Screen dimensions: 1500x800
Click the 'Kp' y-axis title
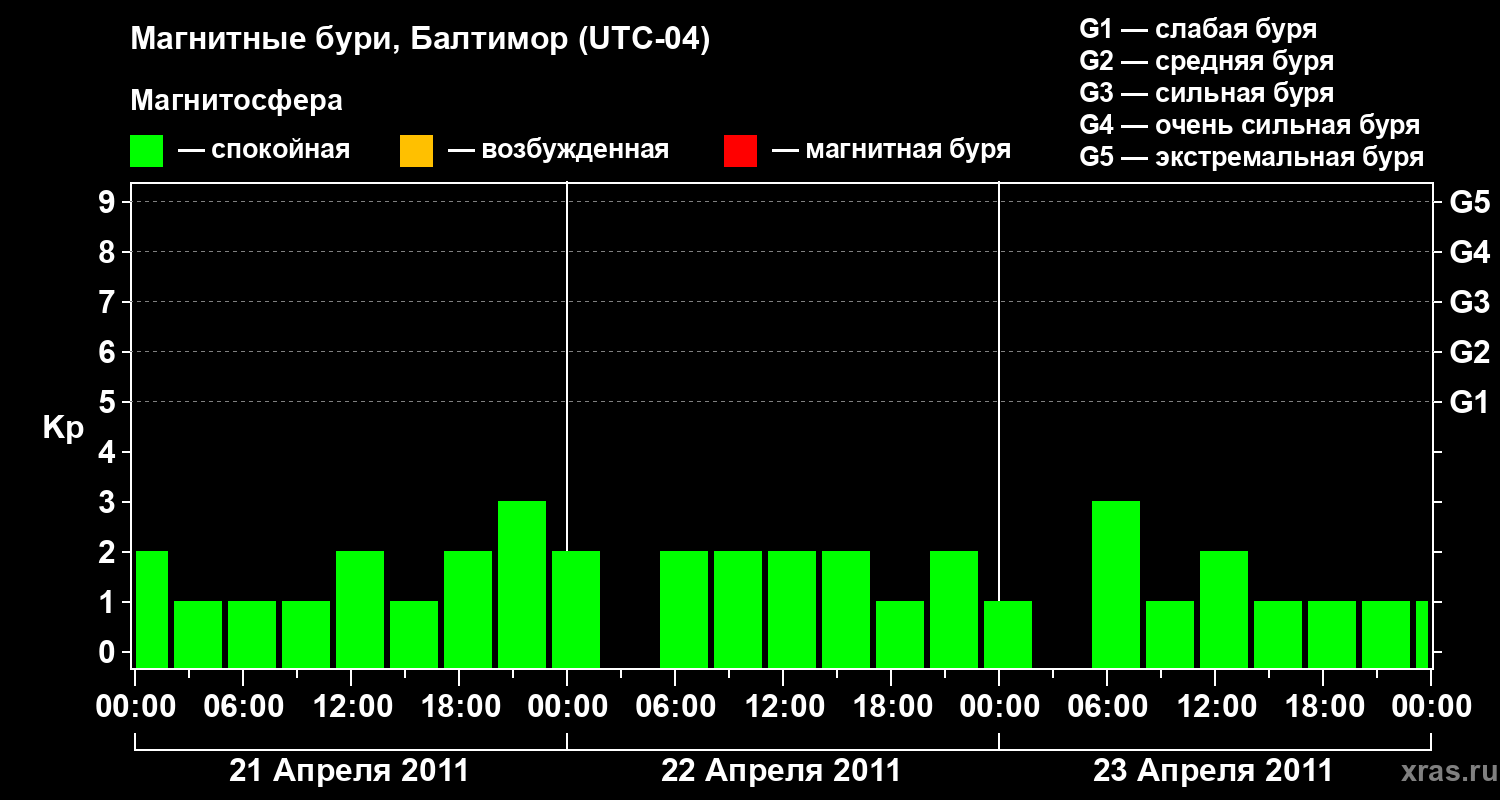tap(63, 428)
